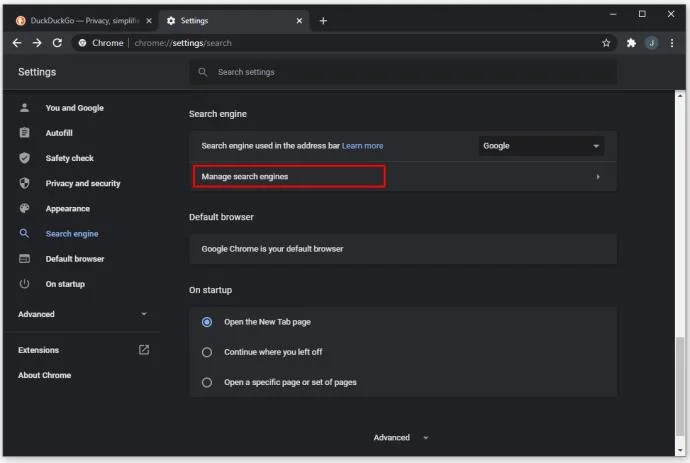Open the Extensions puzzle piece menu
The width and height of the screenshot is (690, 463).
pyautogui.click(x=631, y=43)
